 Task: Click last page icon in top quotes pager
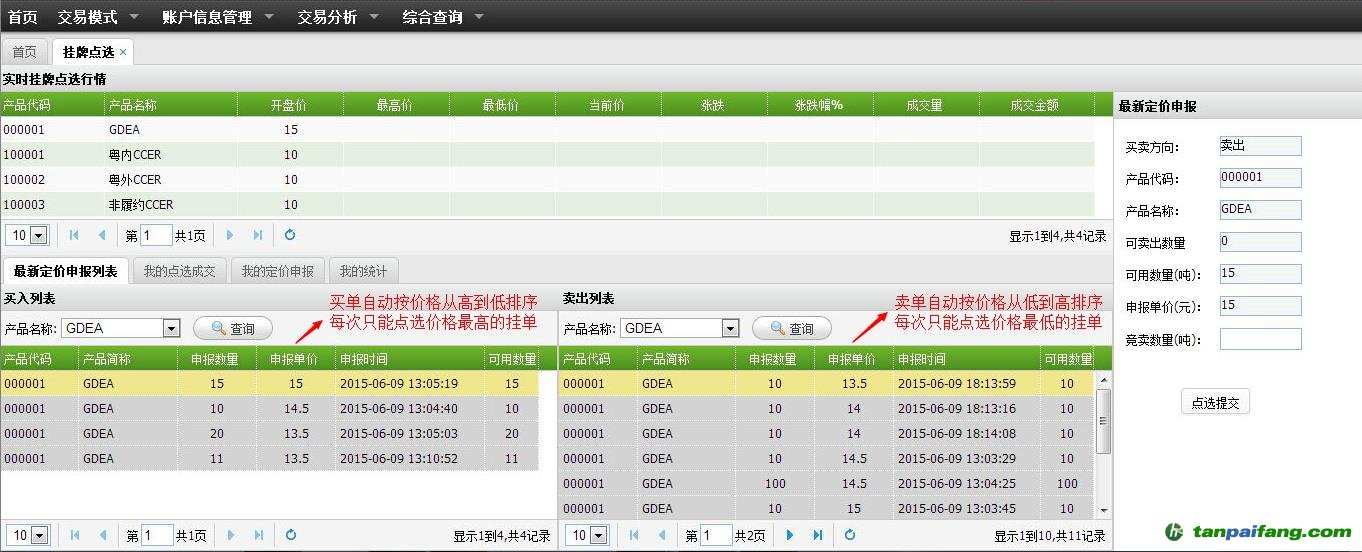click(258, 235)
